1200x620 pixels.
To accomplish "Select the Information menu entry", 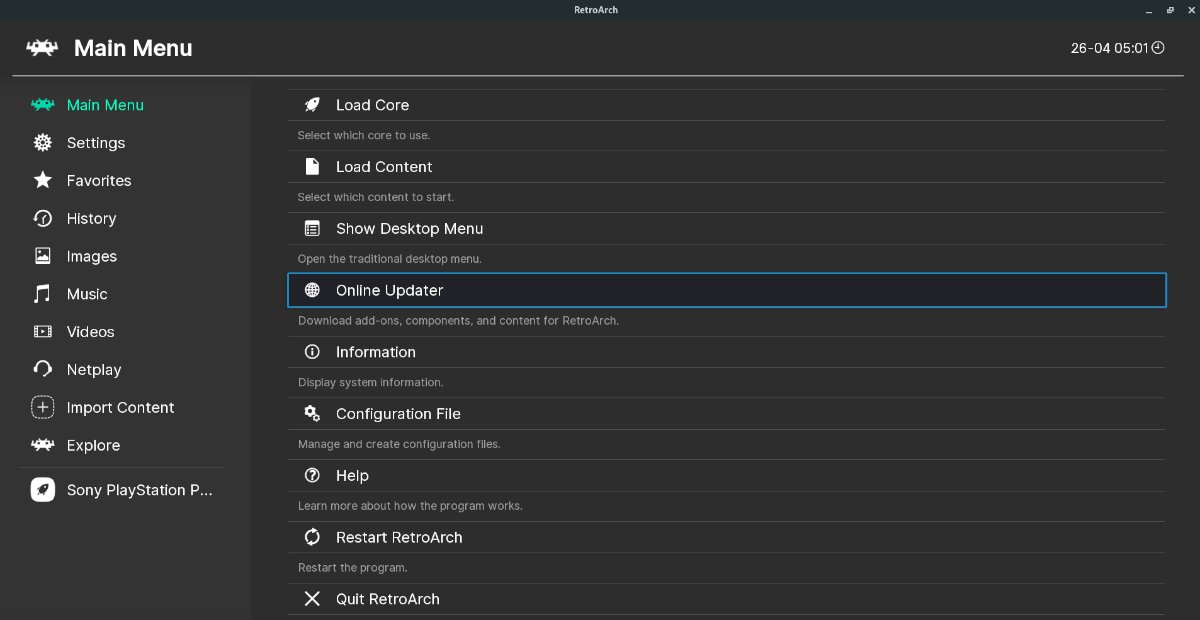I will [375, 352].
